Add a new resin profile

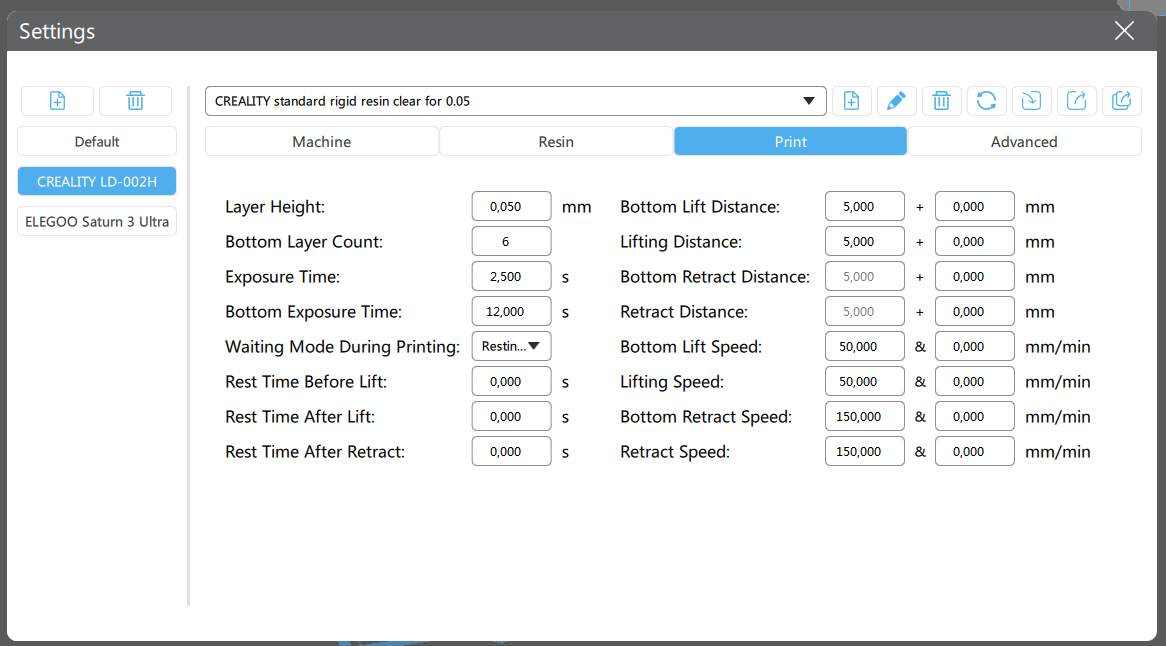tap(851, 101)
